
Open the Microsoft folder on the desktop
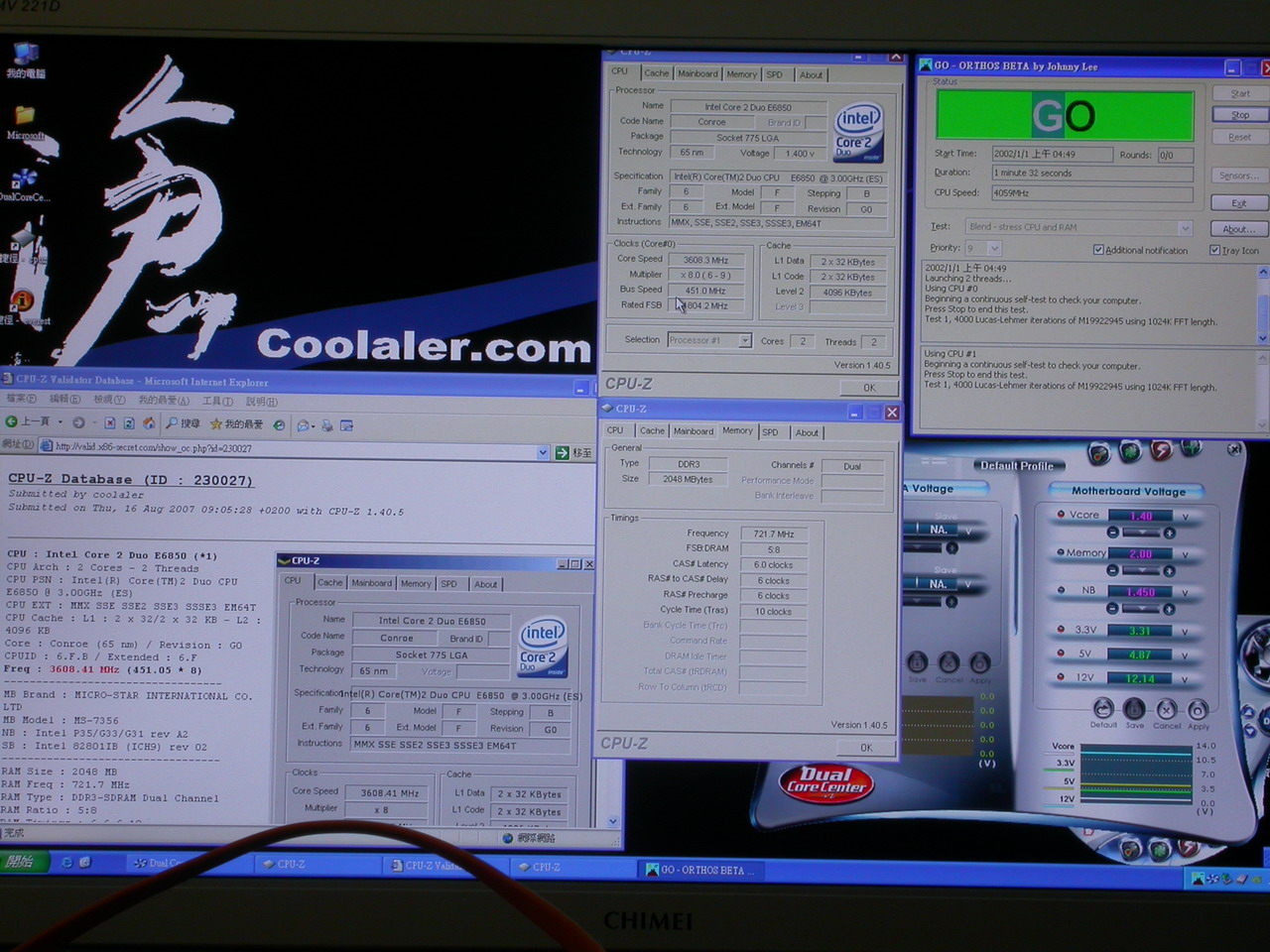pyautogui.click(x=26, y=122)
